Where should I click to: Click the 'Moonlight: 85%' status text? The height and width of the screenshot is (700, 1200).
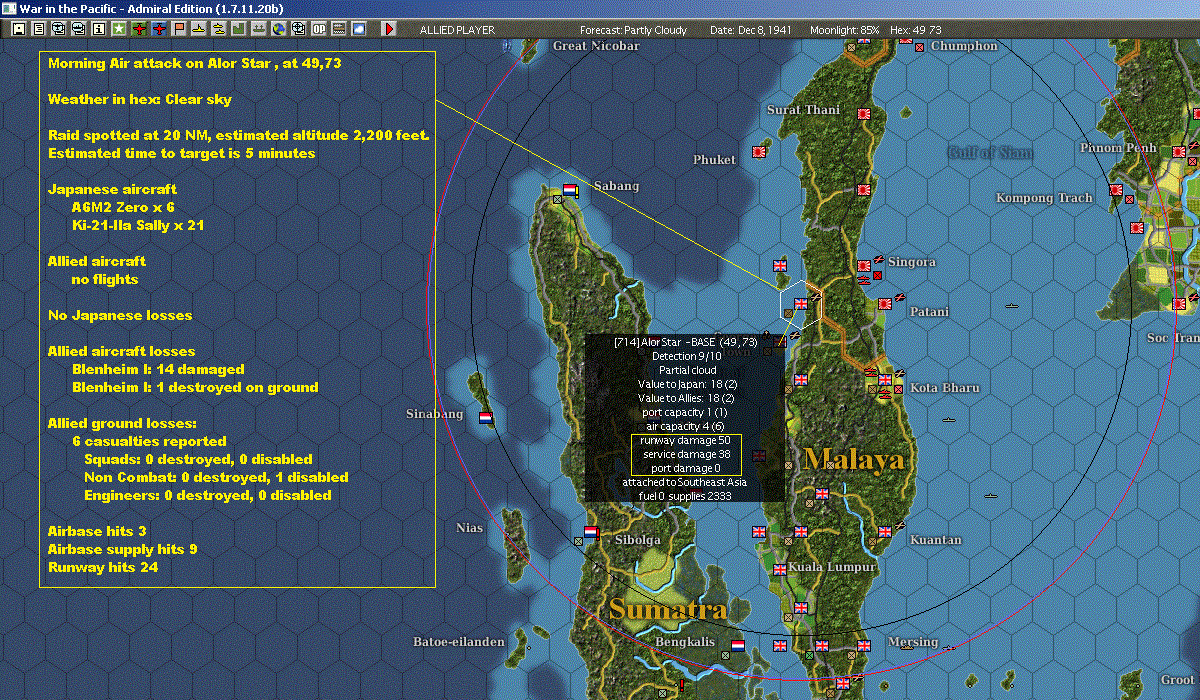coord(845,30)
